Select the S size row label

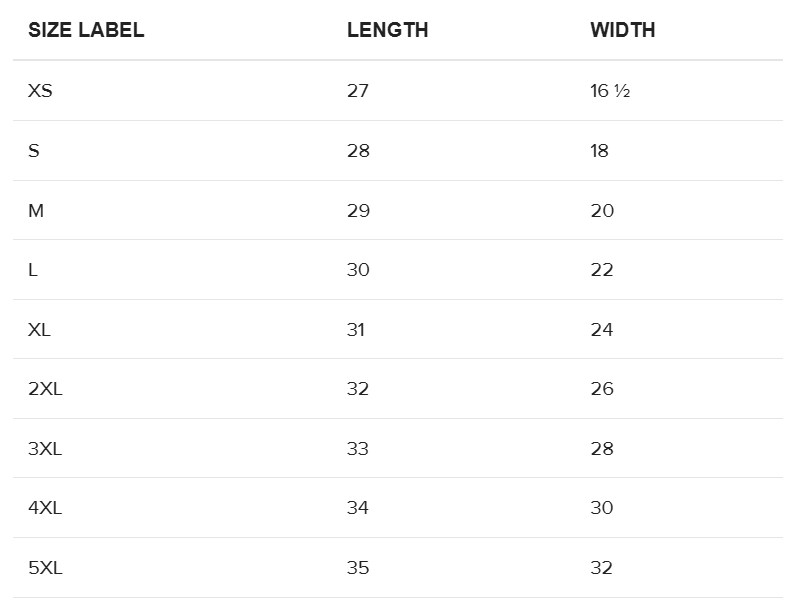pos(34,151)
